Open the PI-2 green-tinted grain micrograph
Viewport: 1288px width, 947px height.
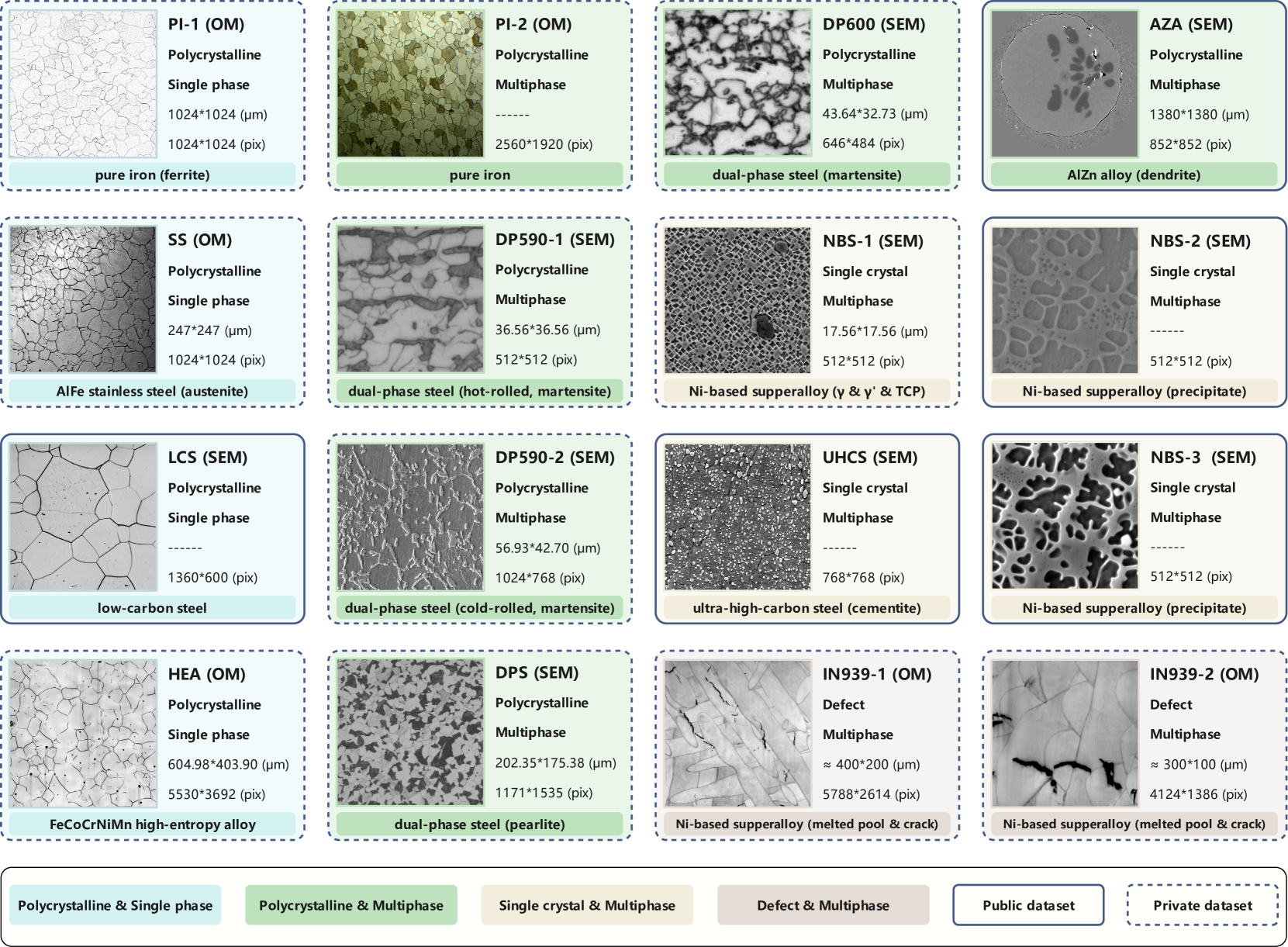click(x=410, y=84)
